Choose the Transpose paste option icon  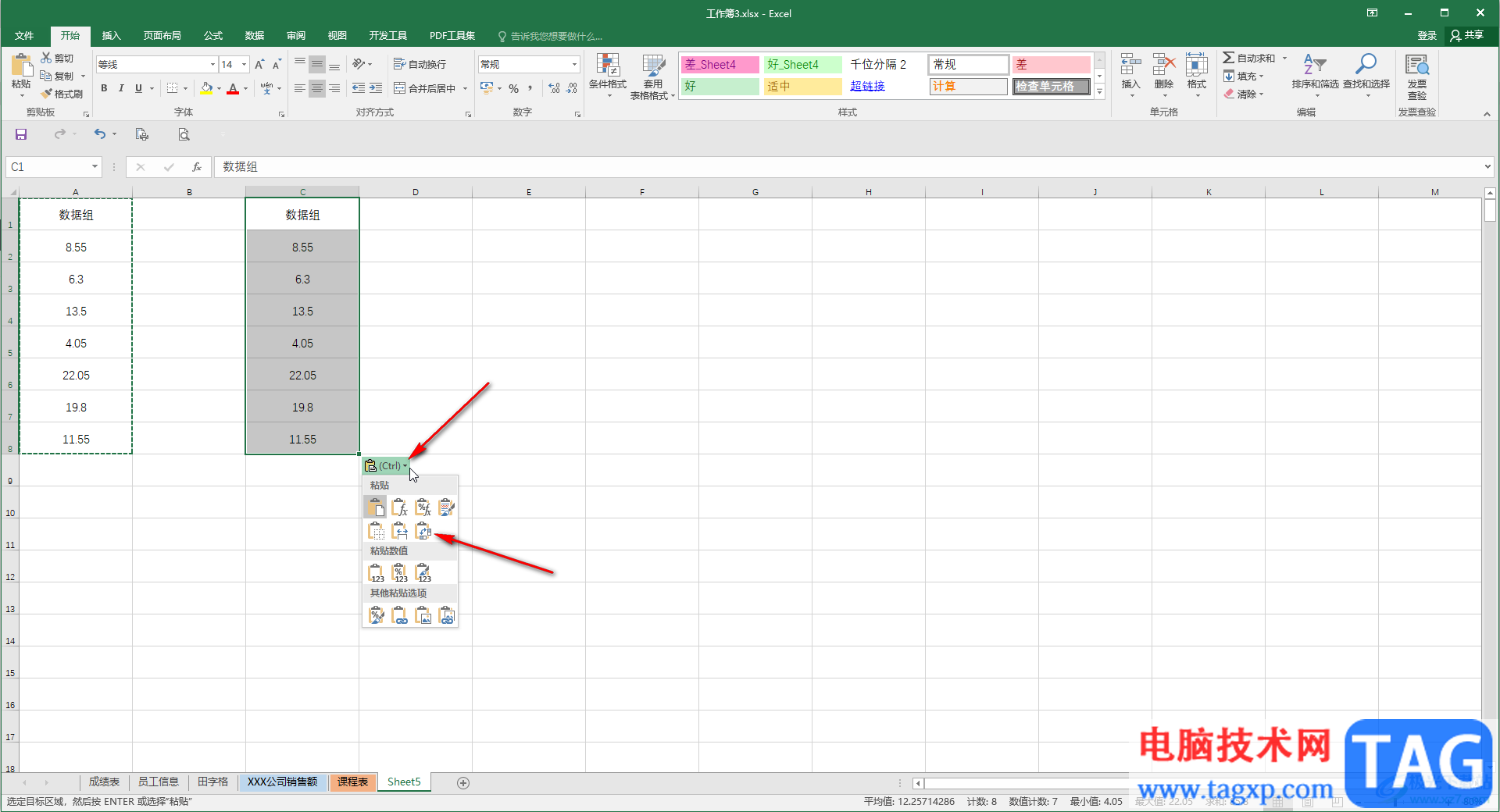[423, 532]
